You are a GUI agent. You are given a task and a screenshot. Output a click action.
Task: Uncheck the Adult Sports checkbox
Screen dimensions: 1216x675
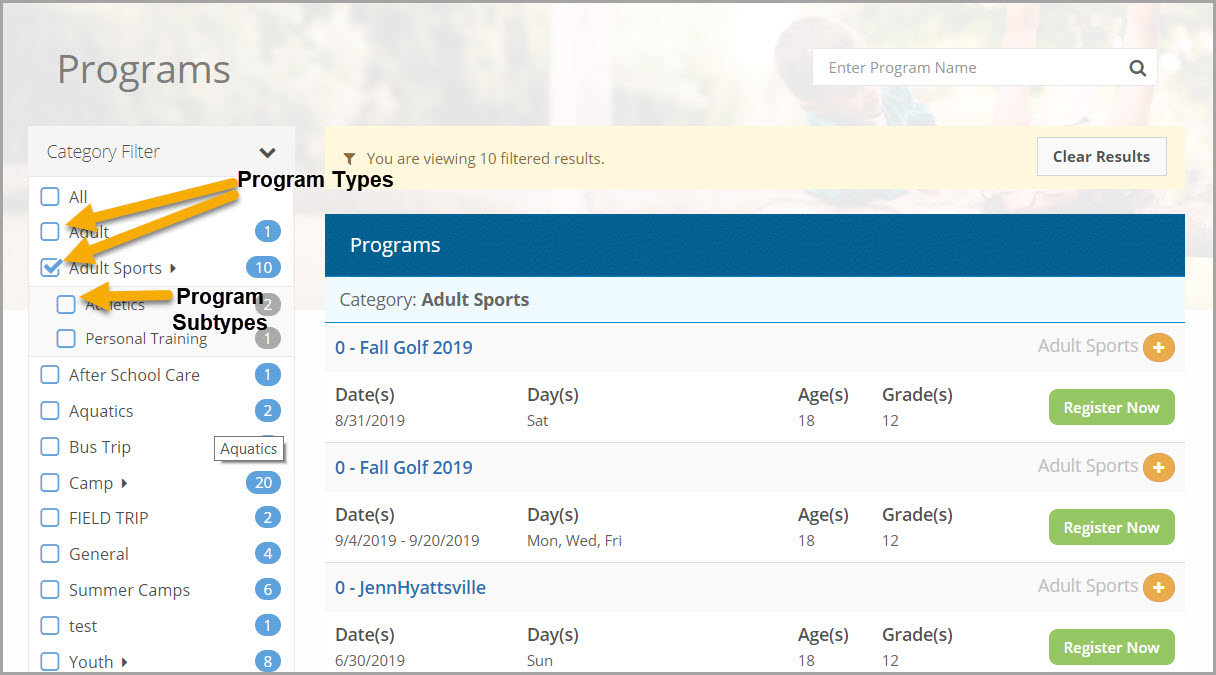tap(50, 267)
